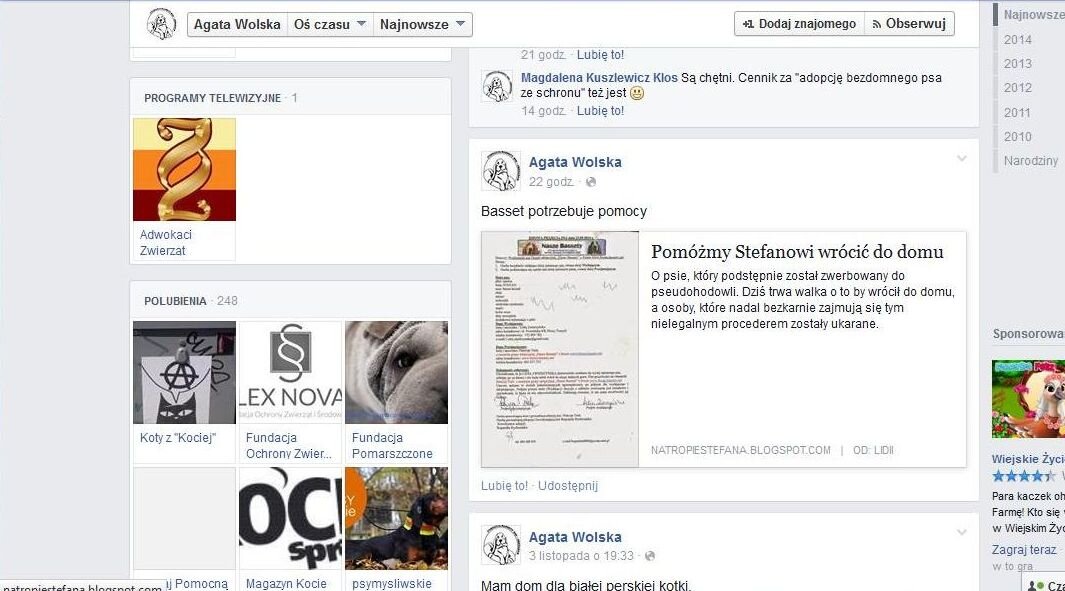Viewport: 1065px width, 591px height.
Task: Open Magdalena Kuszlewicz Klos commenter avatar
Action: pos(497,86)
